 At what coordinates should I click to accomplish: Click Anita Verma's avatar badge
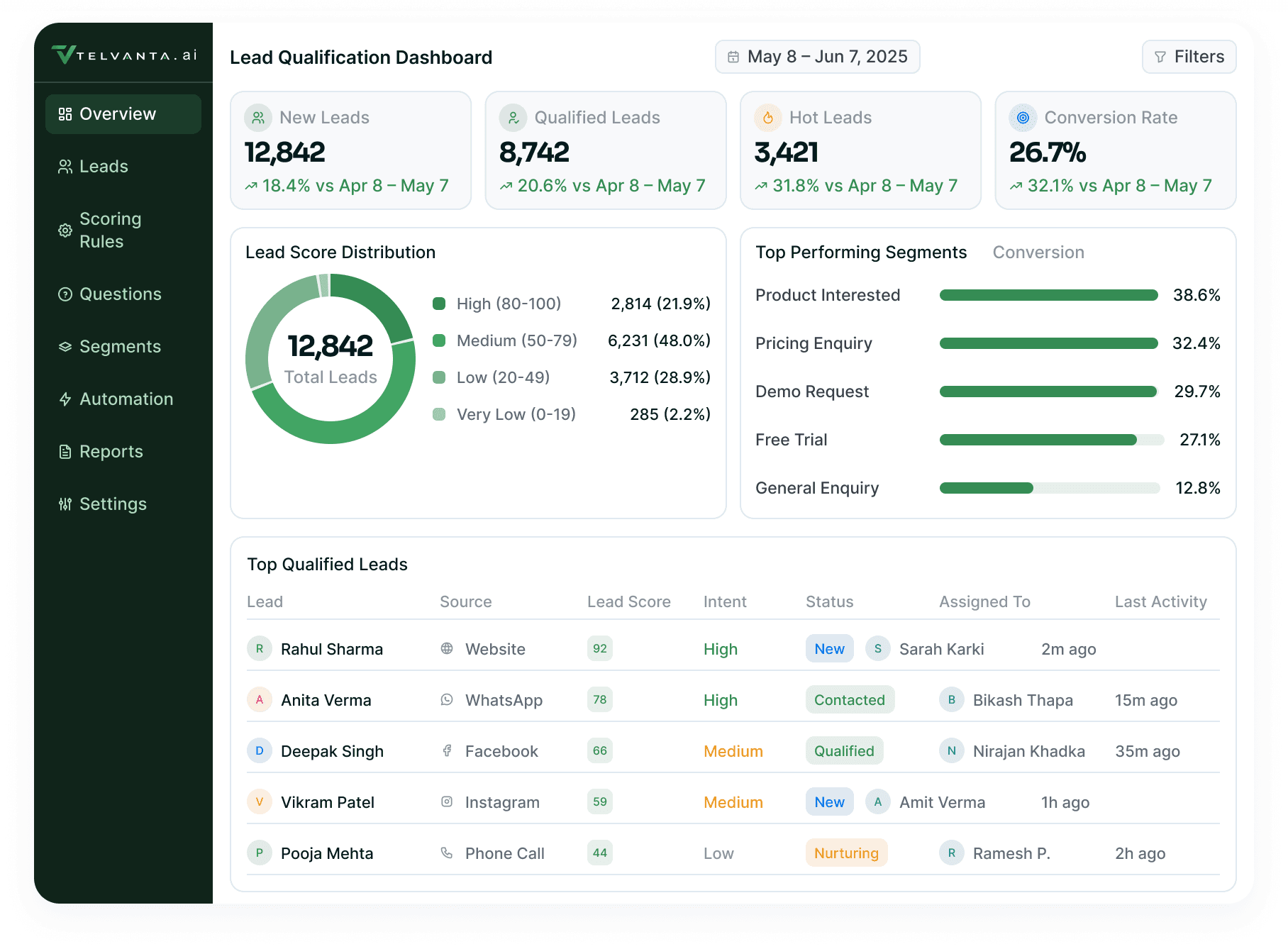260,699
